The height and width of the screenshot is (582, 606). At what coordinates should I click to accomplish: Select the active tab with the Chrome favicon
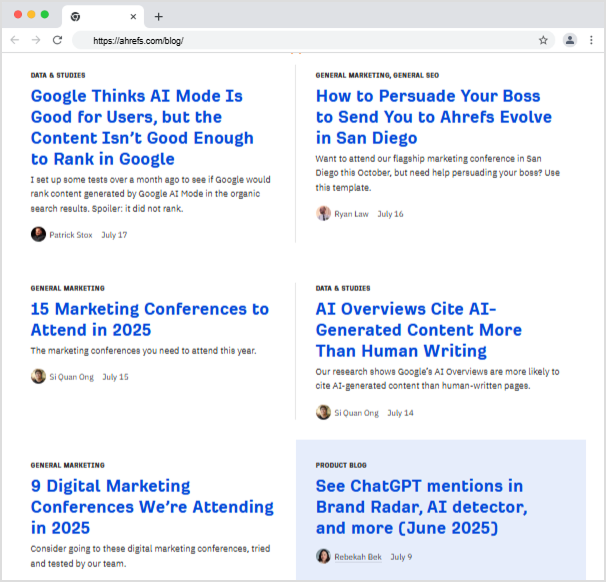pos(103,17)
